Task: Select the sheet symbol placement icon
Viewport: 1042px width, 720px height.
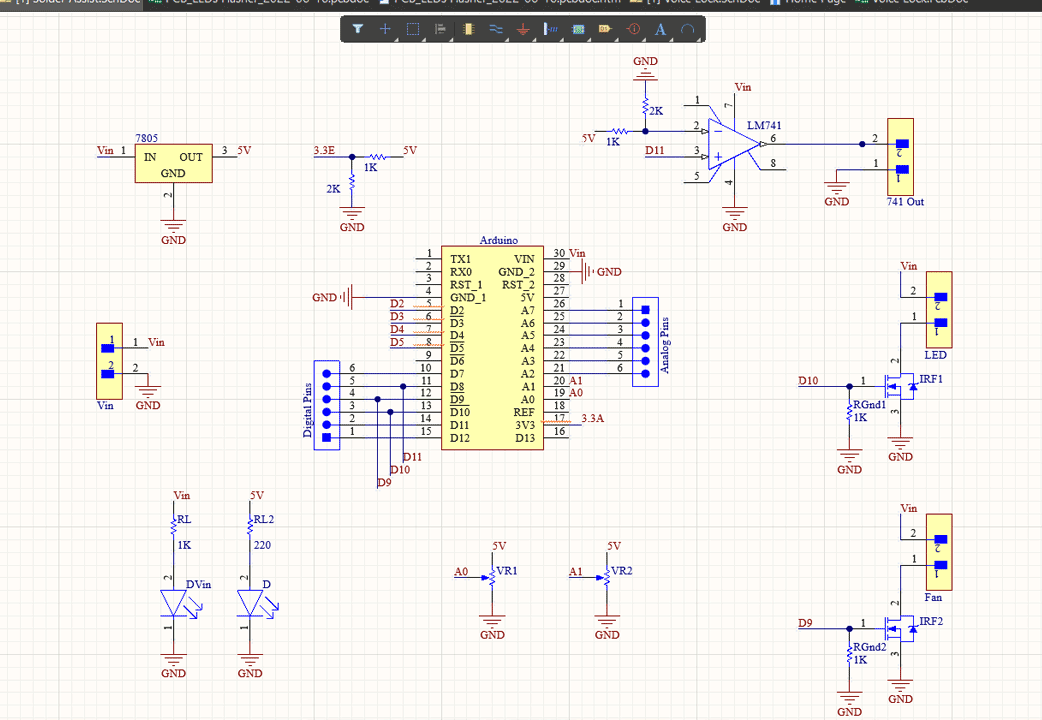Action: click(x=578, y=30)
